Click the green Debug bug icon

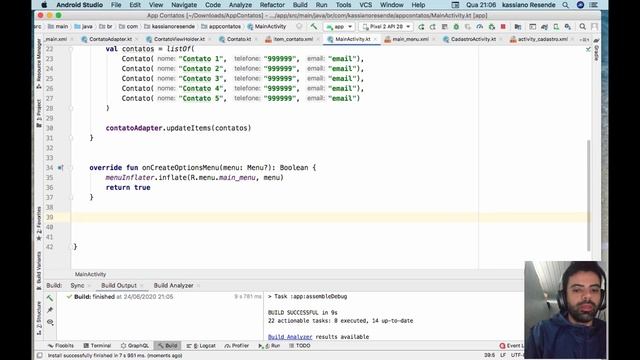pyautogui.click(x=456, y=27)
